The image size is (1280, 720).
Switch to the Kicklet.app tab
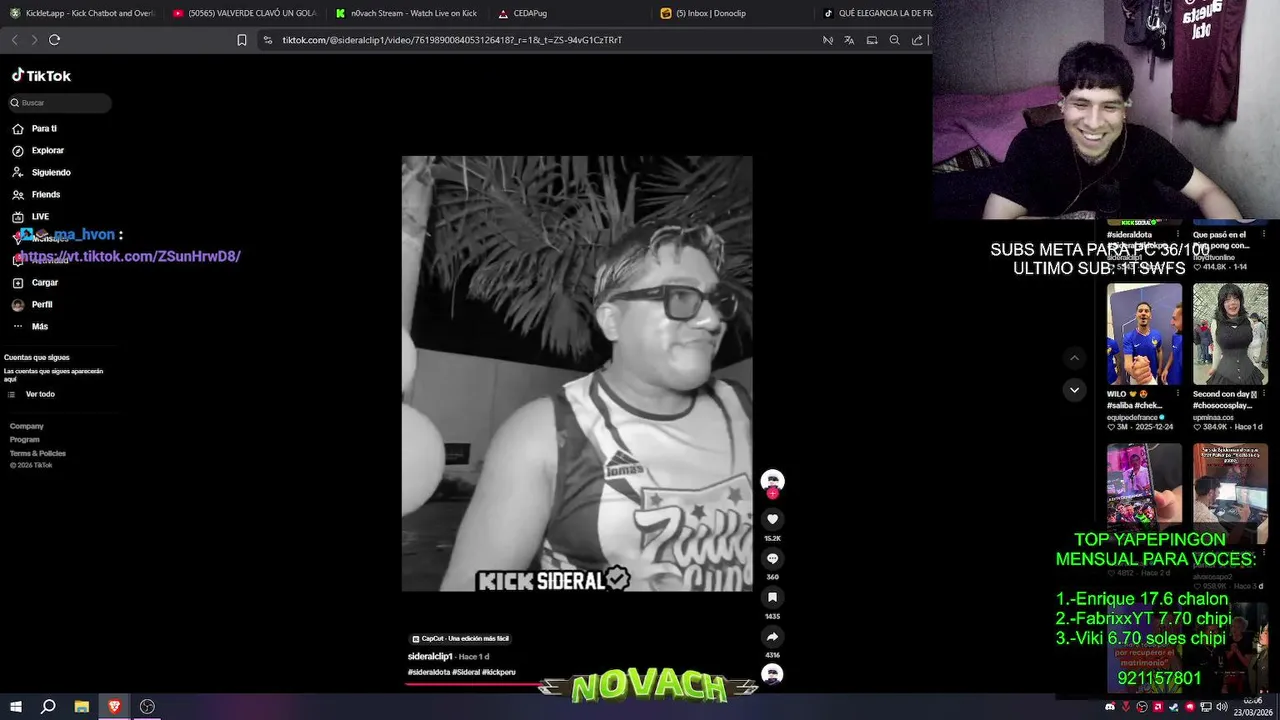(x=82, y=13)
